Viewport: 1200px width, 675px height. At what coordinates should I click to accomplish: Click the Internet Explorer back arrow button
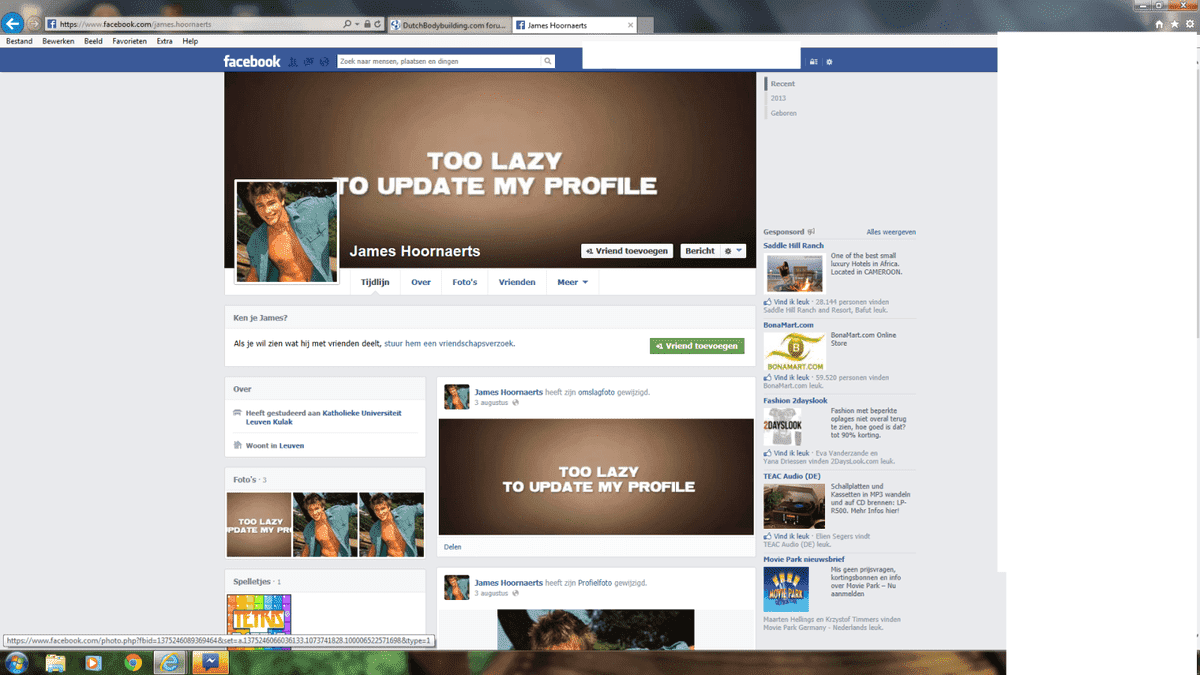click(14, 23)
